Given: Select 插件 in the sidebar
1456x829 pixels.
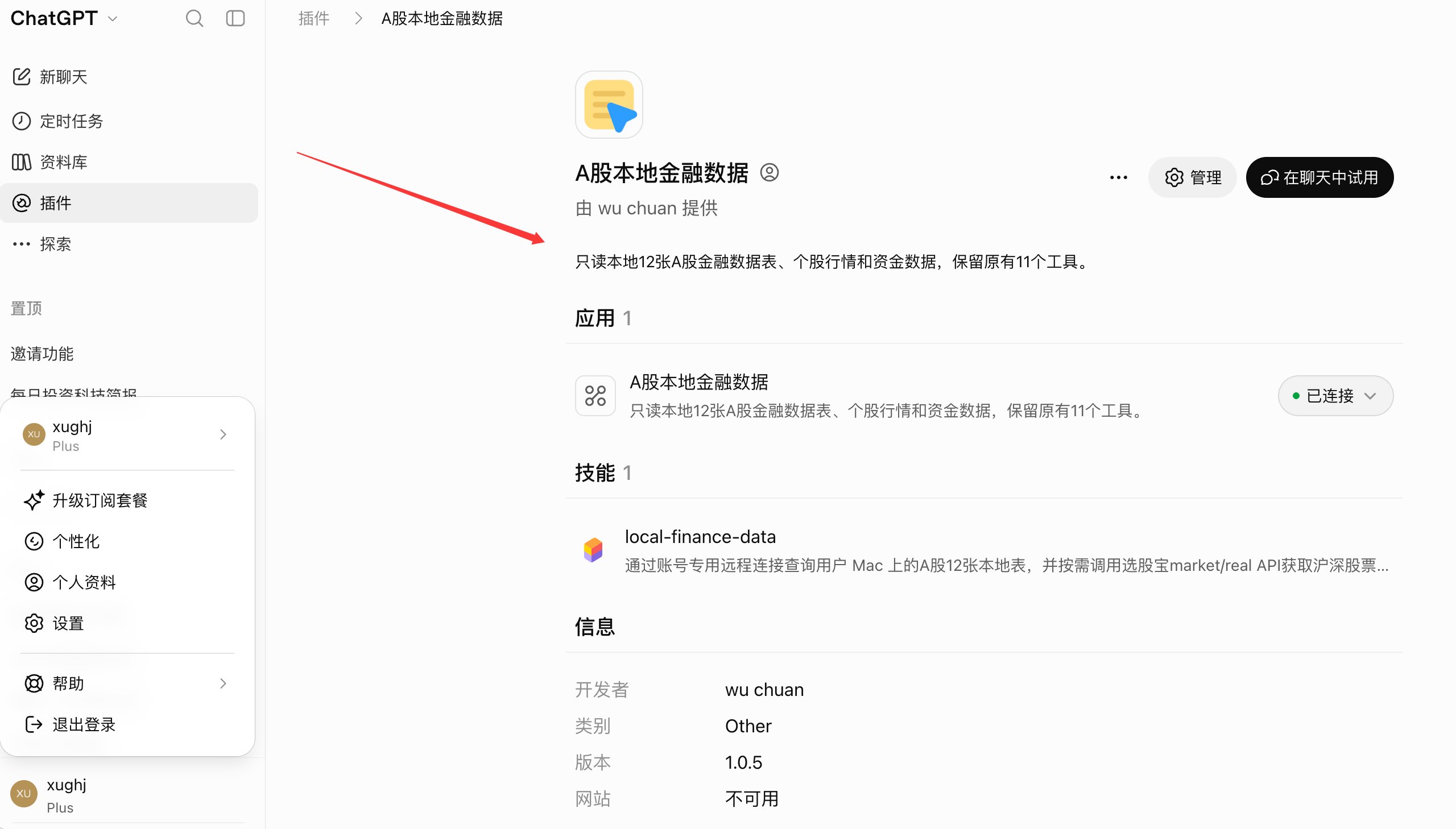Looking at the screenshot, I should coord(129,203).
